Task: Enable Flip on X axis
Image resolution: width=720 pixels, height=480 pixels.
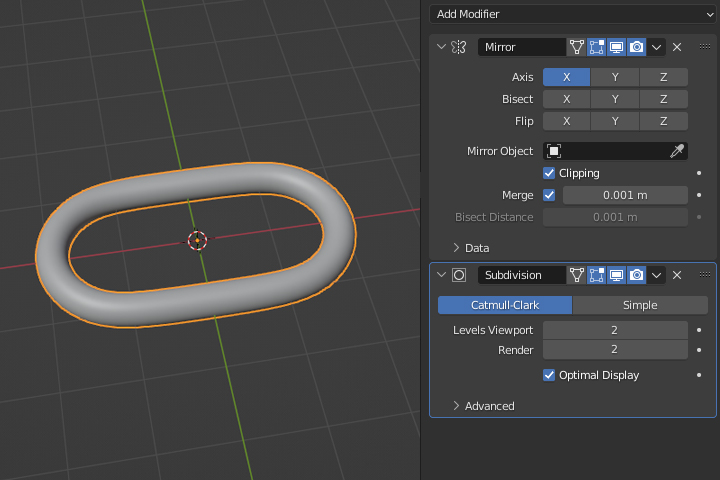Action: (x=566, y=121)
